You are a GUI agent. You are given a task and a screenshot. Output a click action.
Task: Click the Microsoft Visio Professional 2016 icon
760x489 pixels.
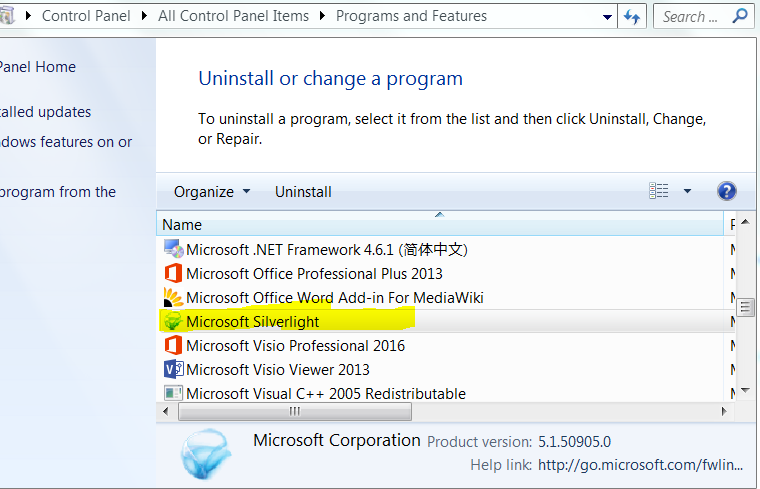[x=173, y=345]
